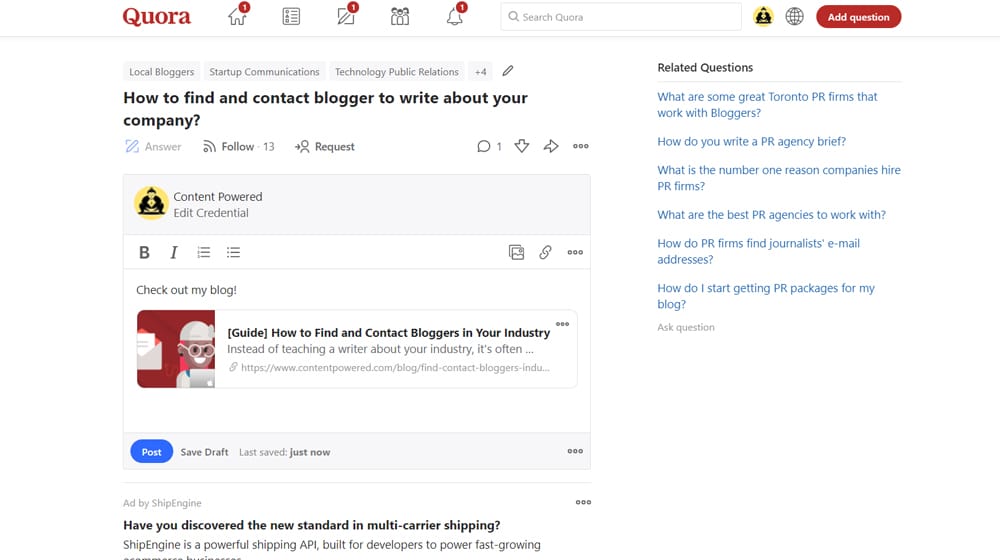Open 'How do you write a PR agency brief?'

[x=751, y=142]
